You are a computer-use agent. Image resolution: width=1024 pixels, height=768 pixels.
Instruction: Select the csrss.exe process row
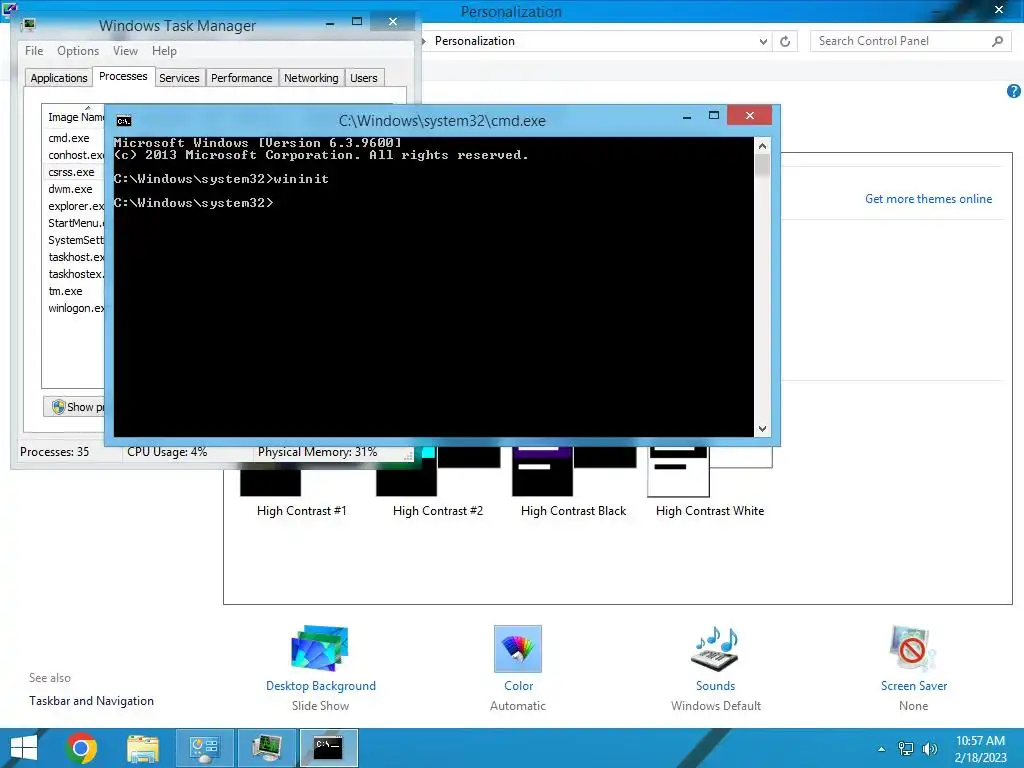[73, 172]
